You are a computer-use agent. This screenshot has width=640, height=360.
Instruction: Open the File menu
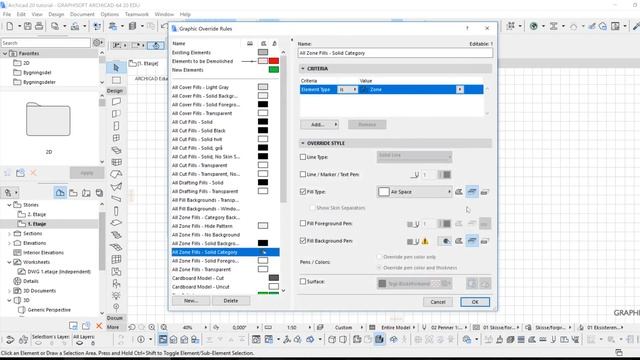click(7, 14)
